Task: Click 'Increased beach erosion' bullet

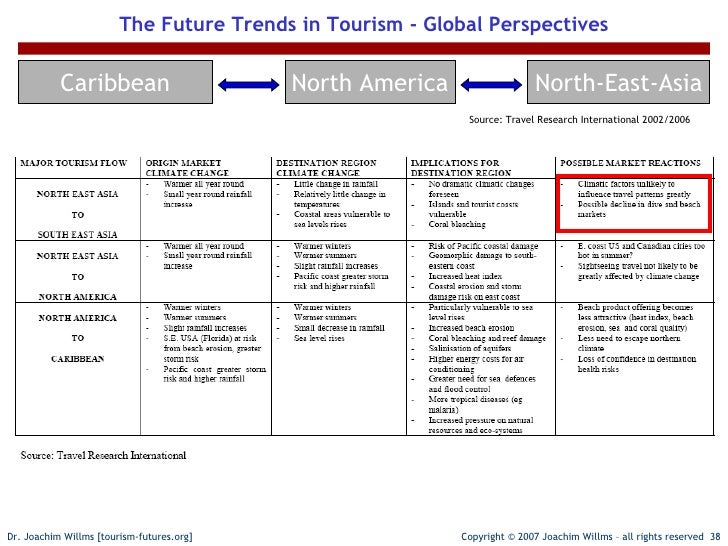Action: [471, 328]
